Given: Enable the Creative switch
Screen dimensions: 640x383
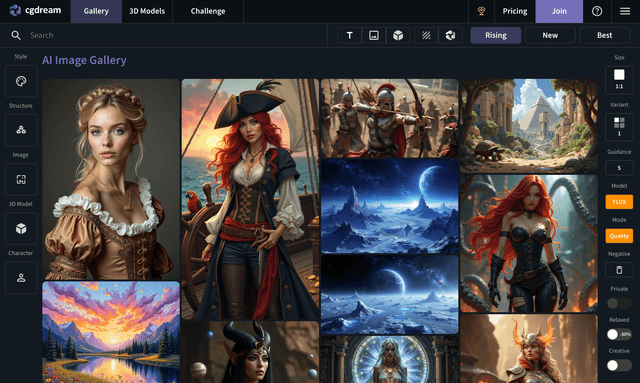Looking at the screenshot, I should 619,365.
